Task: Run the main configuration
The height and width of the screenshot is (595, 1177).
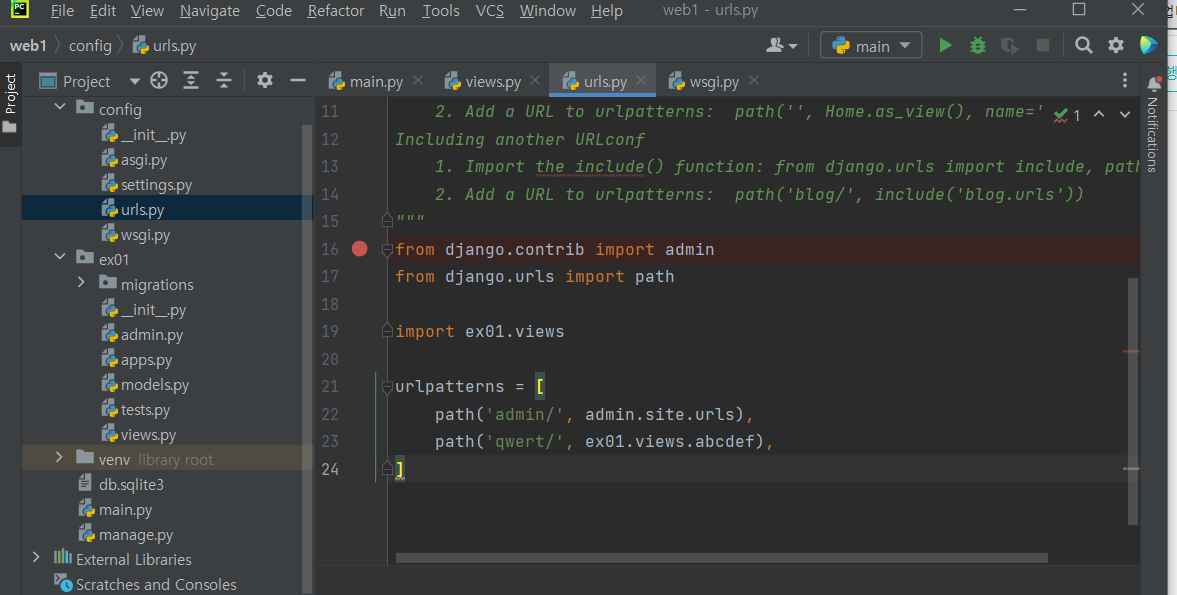Action: pyautogui.click(x=945, y=46)
